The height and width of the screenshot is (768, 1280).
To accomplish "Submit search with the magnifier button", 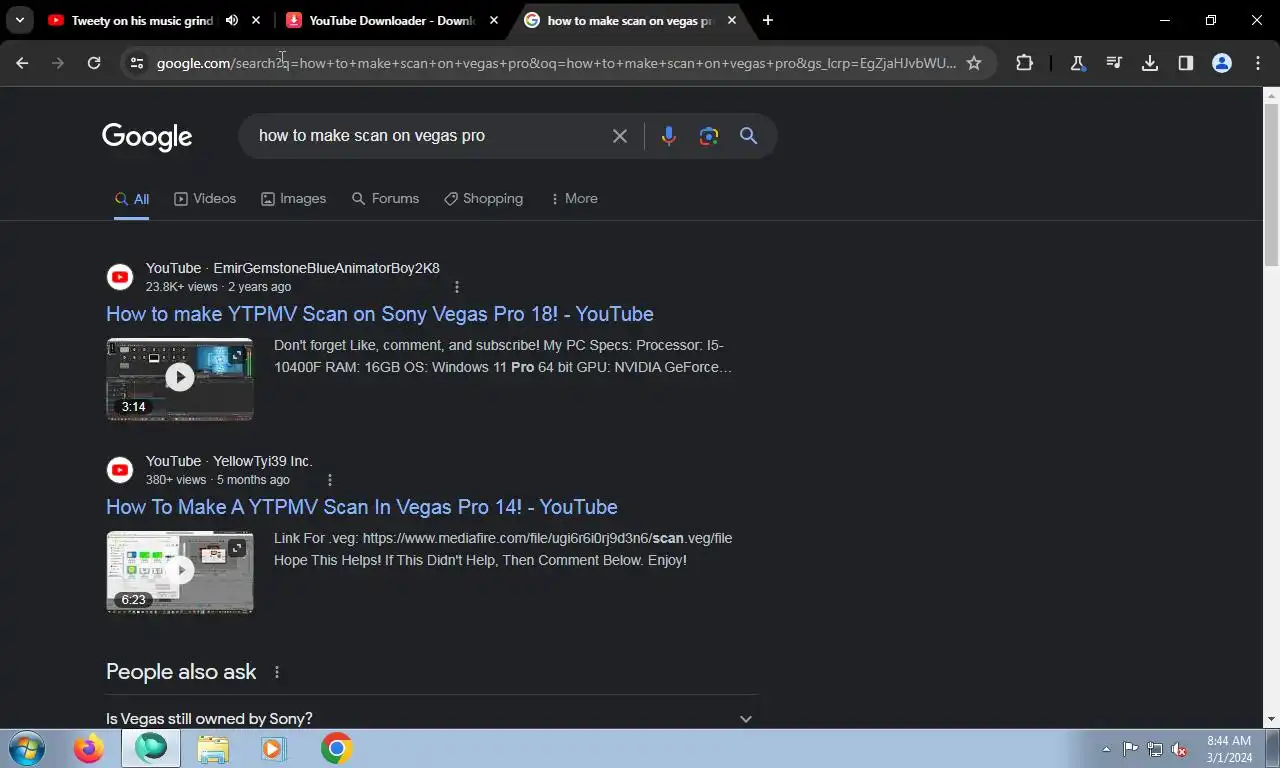I will pyautogui.click(x=748, y=136).
